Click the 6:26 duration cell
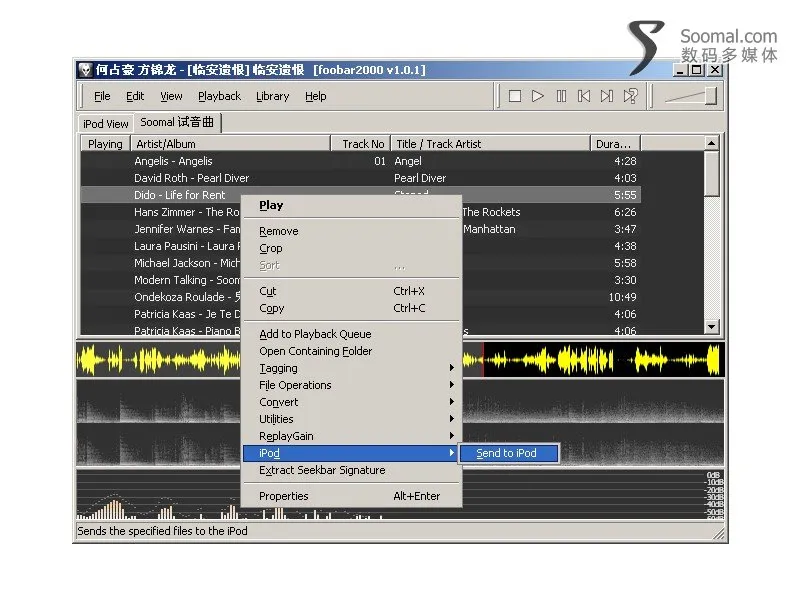 click(625, 212)
